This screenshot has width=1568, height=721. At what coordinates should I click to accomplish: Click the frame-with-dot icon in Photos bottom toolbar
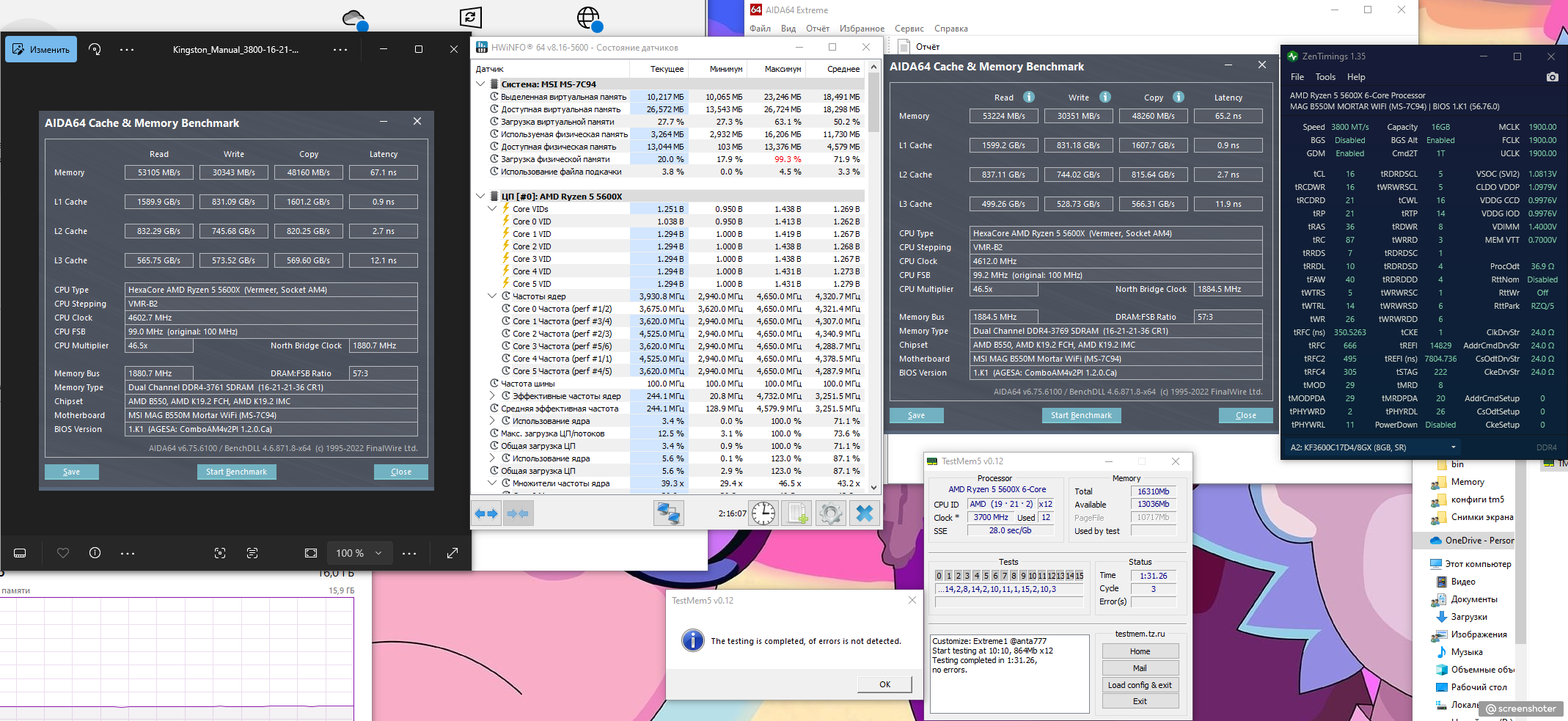220,553
